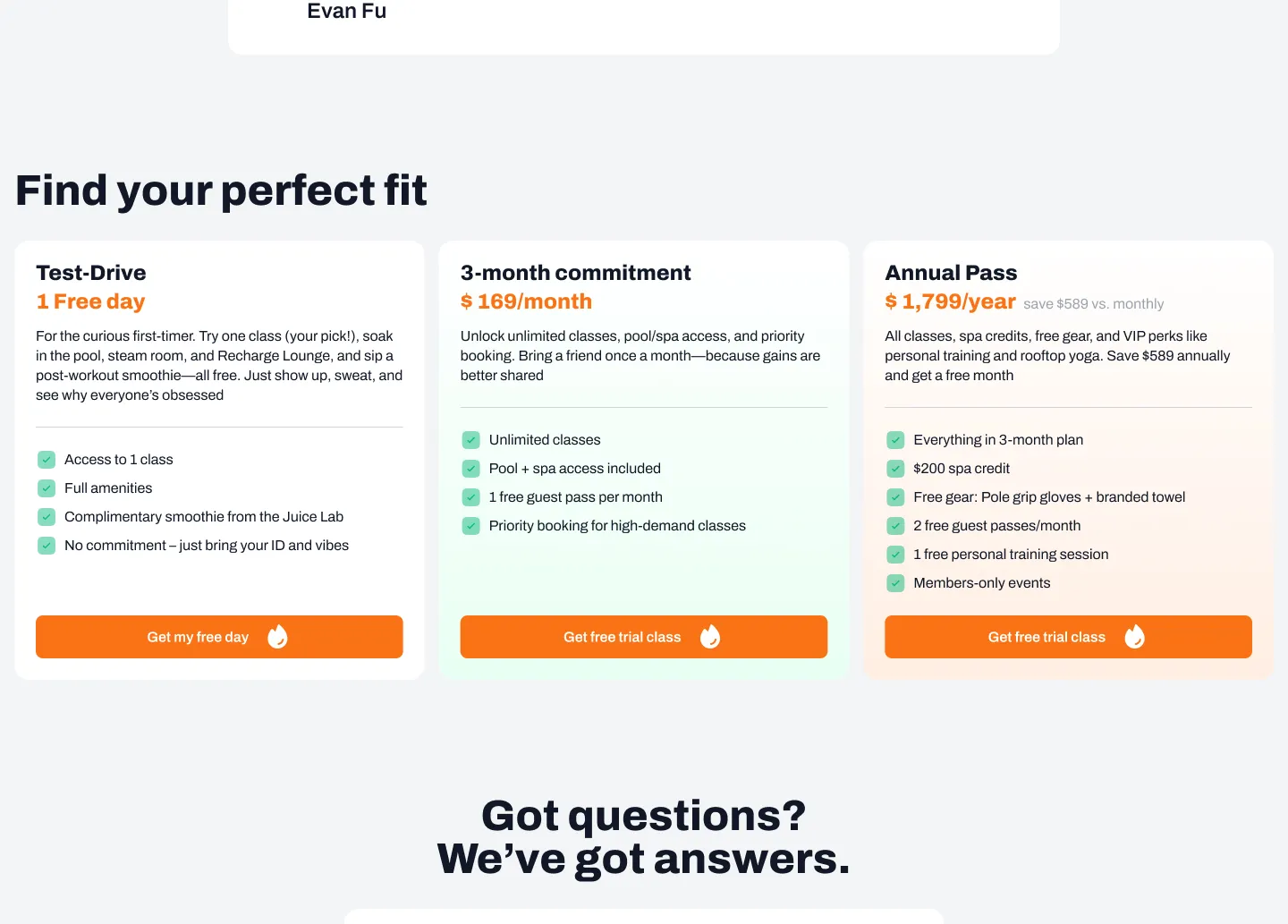Click the Find your perfect fit heading

221,191
